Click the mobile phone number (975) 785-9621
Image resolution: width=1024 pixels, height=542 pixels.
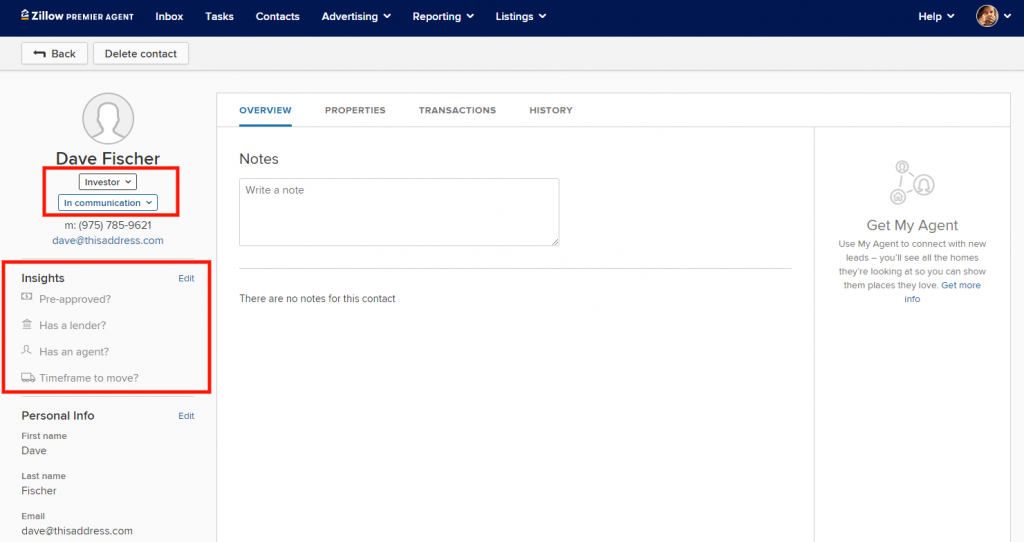pyautogui.click(x=115, y=225)
